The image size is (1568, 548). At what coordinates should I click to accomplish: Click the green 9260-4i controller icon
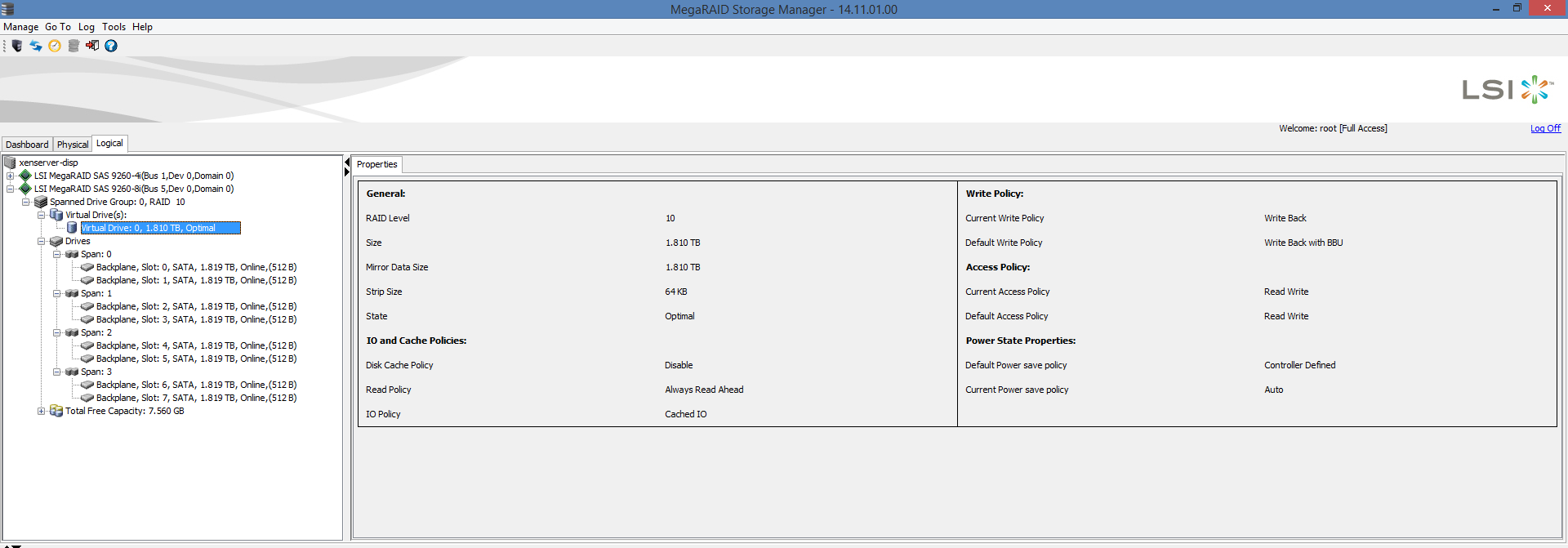coord(25,176)
